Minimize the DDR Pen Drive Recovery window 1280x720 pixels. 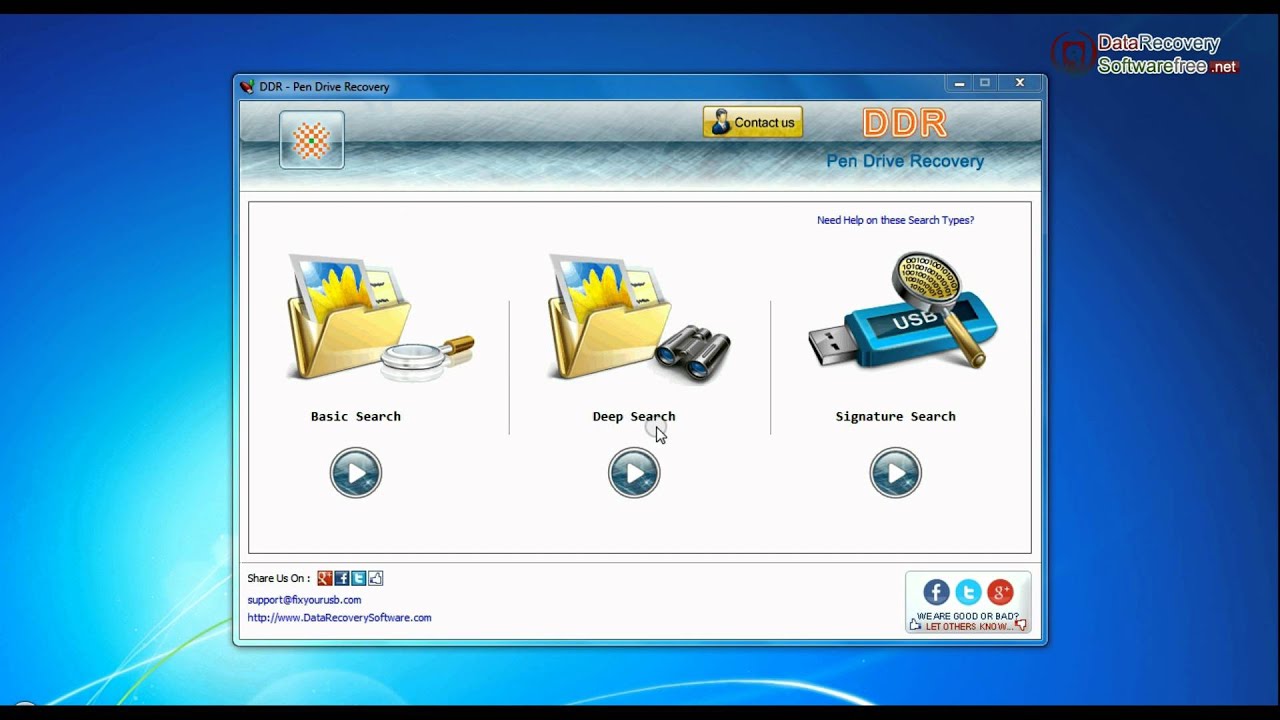point(959,83)
